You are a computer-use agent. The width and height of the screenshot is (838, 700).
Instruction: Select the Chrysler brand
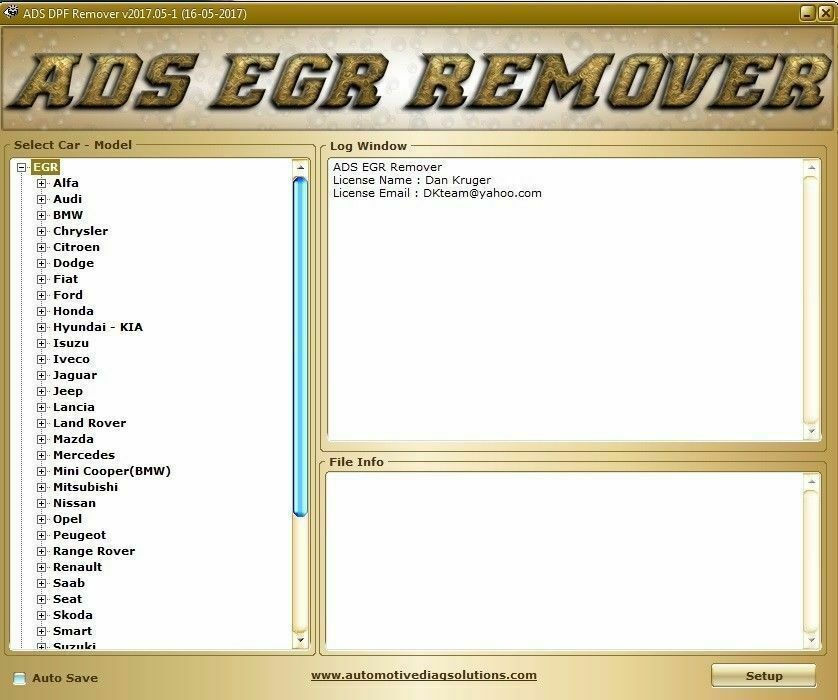click(x=80, y=231)
